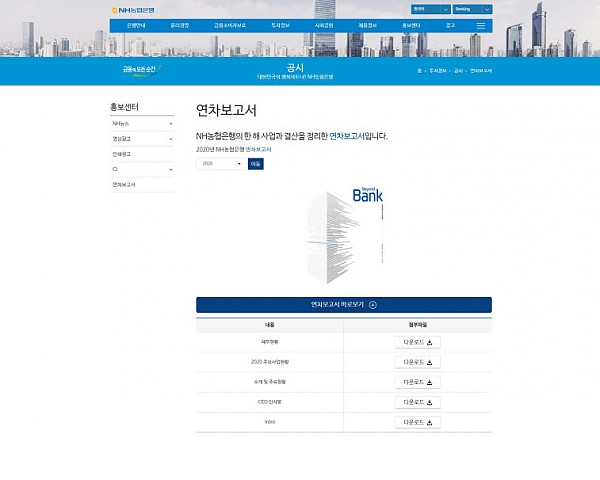Download the CEO 인사말 file

[417, 402]
